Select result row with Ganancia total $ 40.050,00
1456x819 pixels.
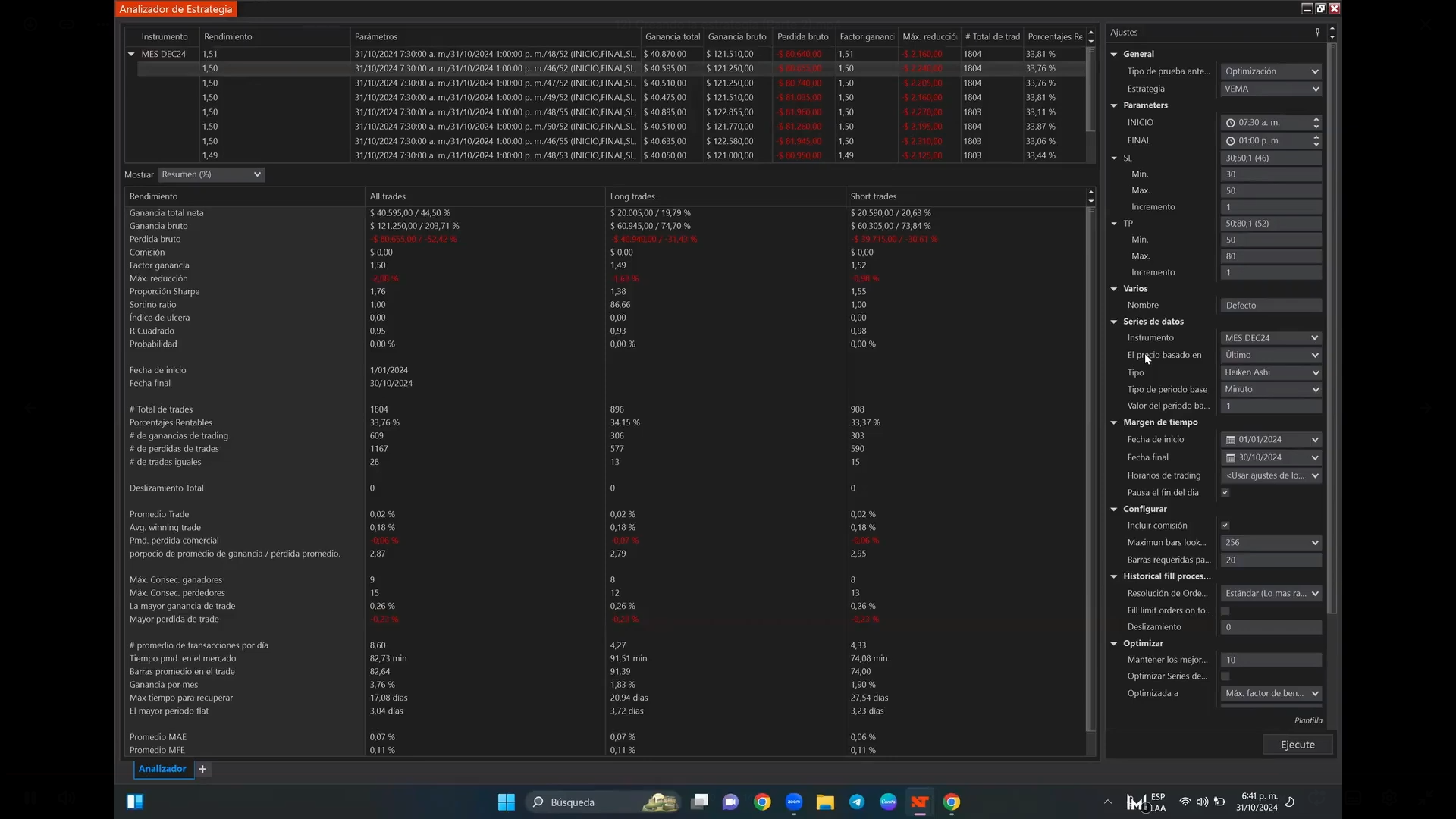(x=611, y=155)
